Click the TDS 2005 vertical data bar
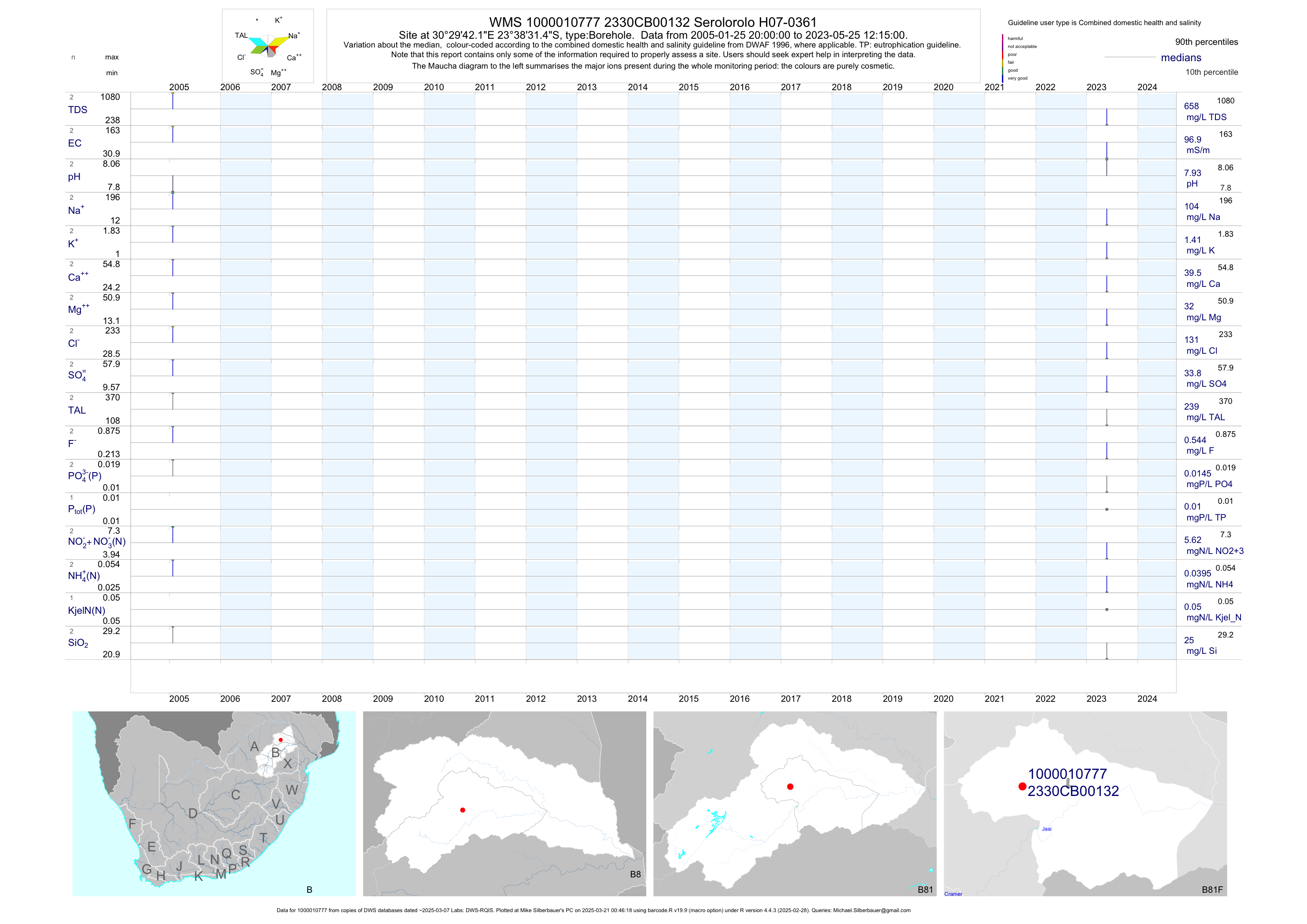1307x924 pixels. pos(173,101)
